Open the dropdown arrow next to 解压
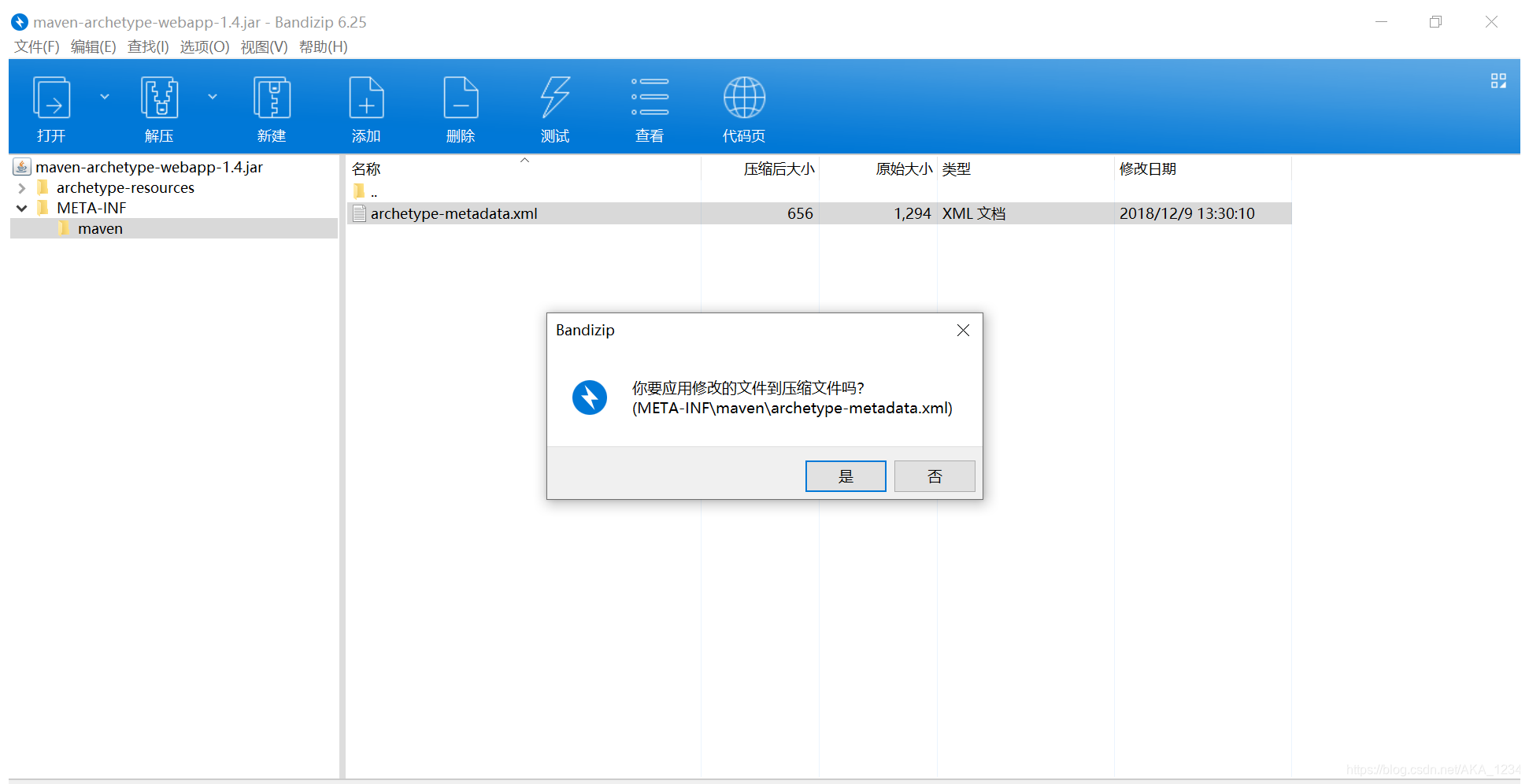 213,97
